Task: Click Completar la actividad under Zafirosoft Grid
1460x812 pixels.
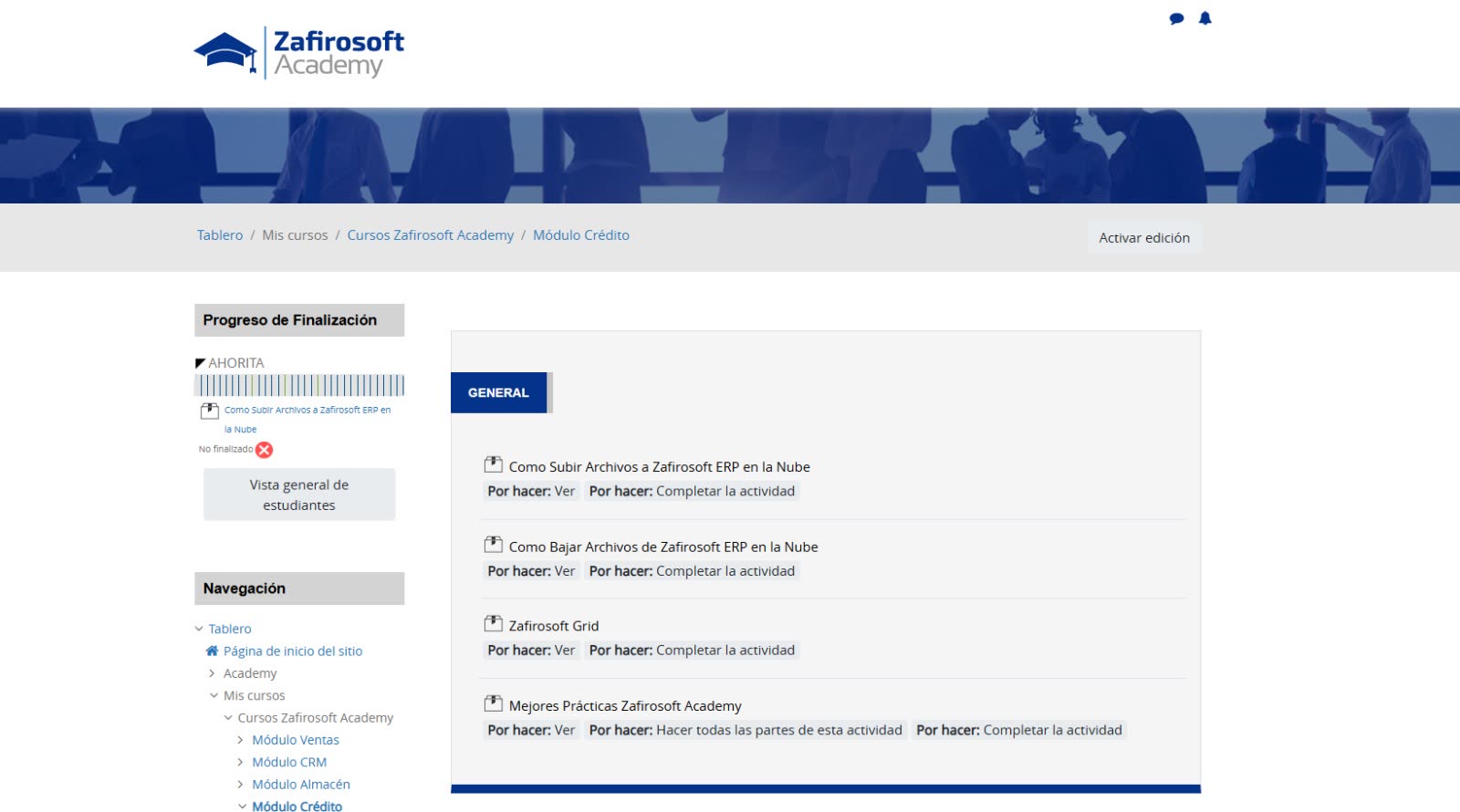Action: pos(692,651)
